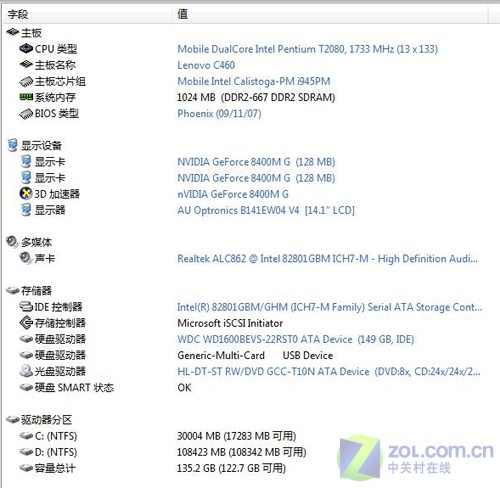Open the Lenovo C460 link

[x=206, y=65]
